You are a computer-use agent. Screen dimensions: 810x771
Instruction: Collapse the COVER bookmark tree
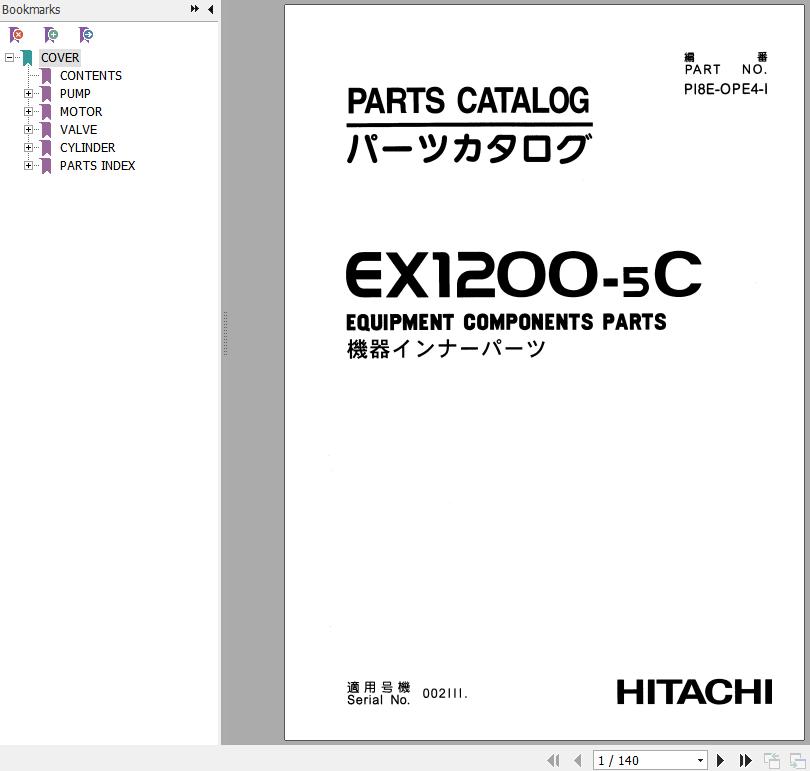9,57
